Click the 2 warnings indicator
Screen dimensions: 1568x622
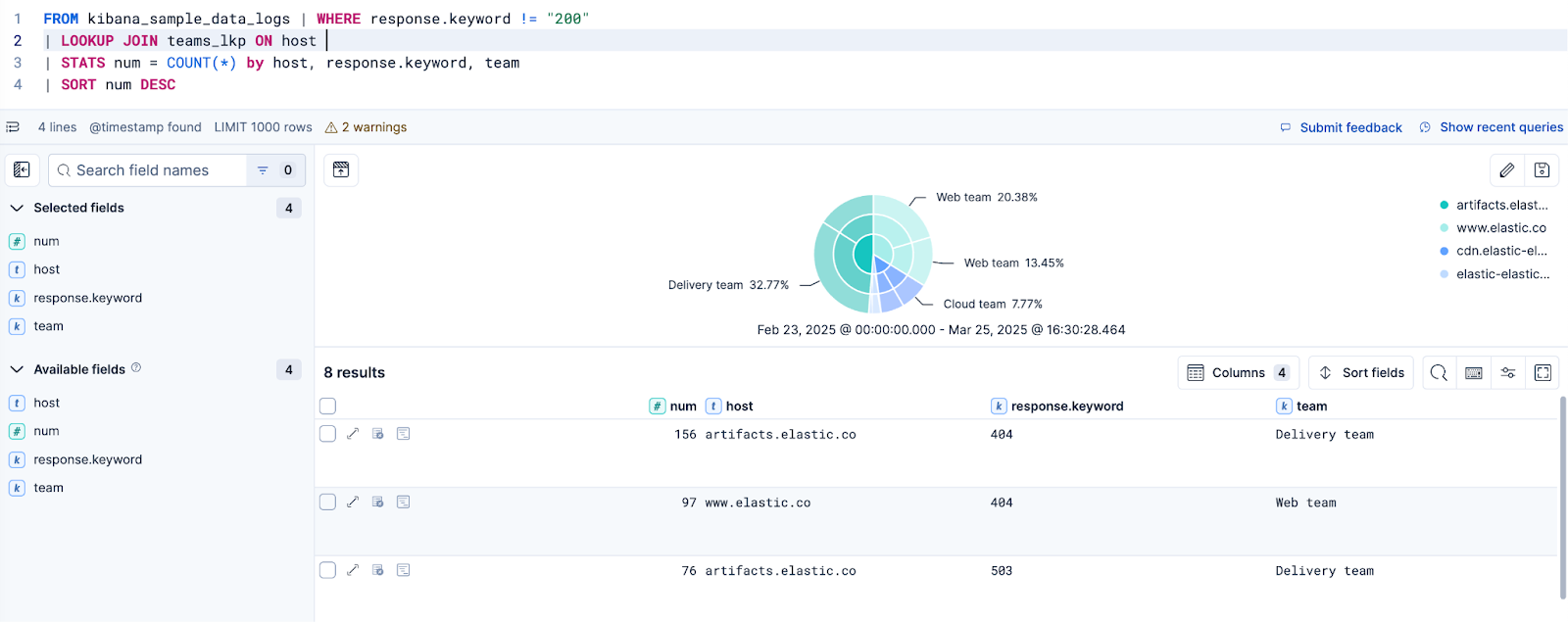366,127
